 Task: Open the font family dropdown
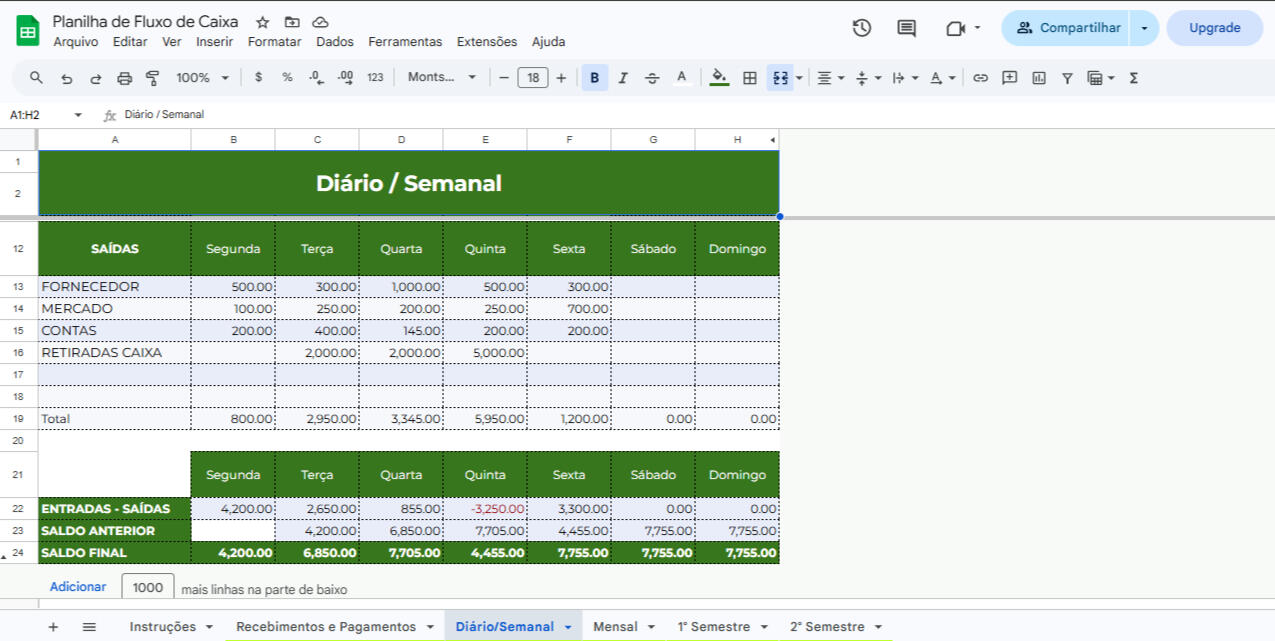coord(442,78)
